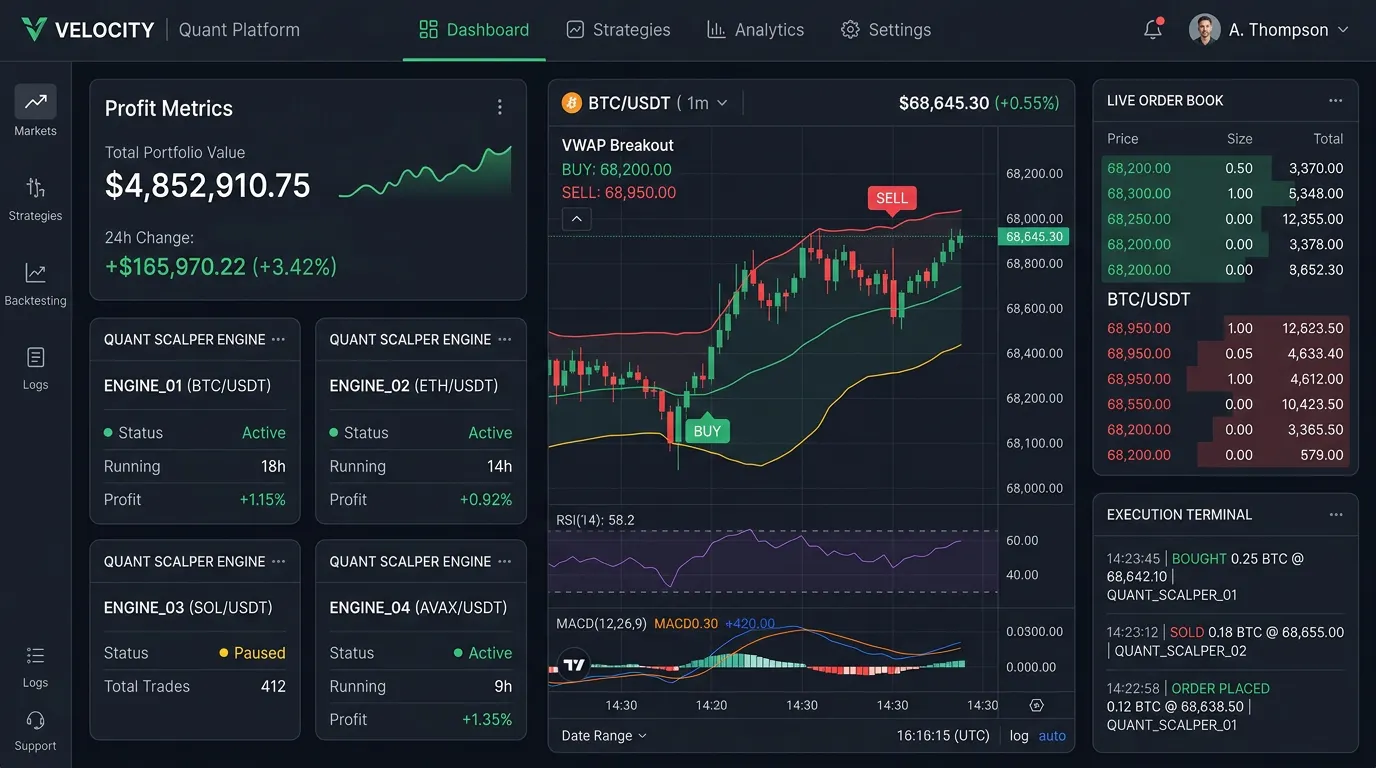Open Strategies in the top navigation
Image resolution: width=1376 pixels, height=768 pixels.
pos(618,30)
